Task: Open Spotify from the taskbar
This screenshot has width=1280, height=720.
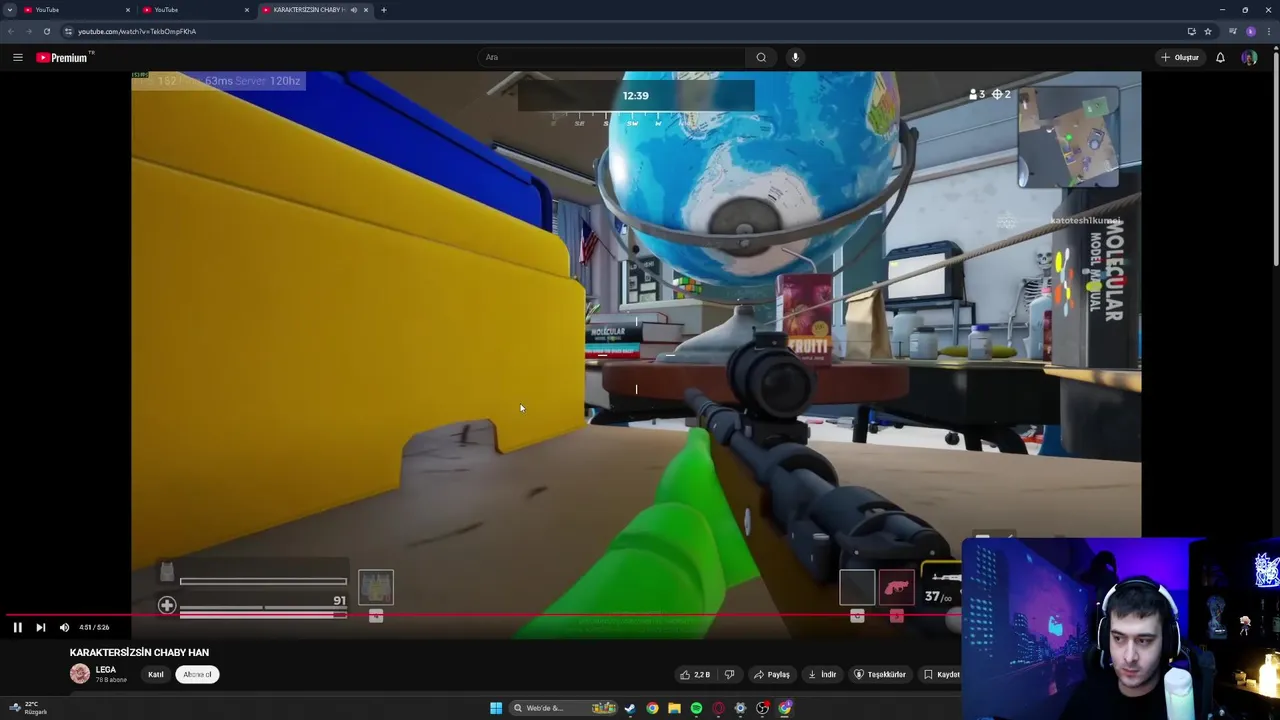Action: tap(696, 708)
